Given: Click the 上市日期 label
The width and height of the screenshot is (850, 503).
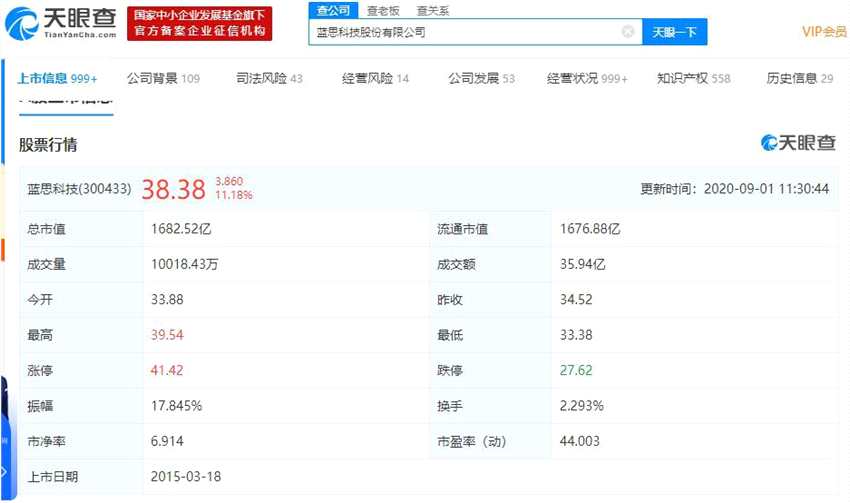Looking at the screenshot, I should (x=53, y=477).
